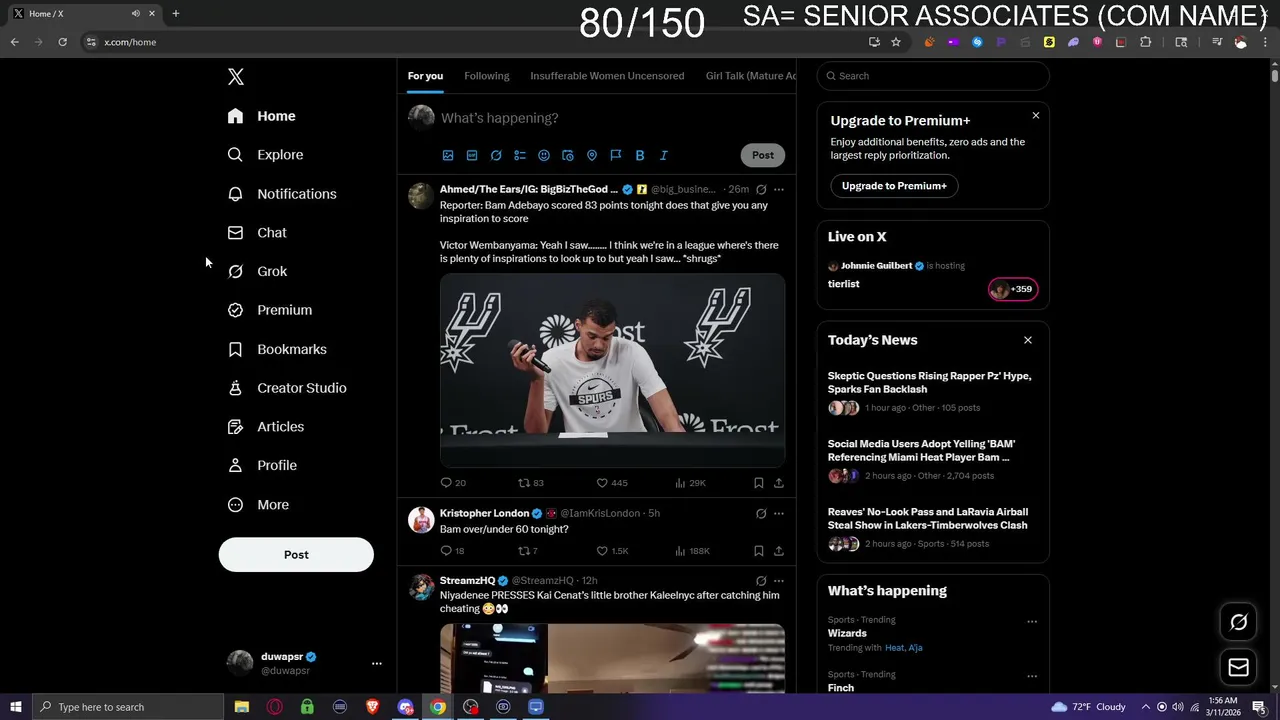Screen dimensions: 1280x720
Task: Open Explore from the sidebar
Action: tap(265, 155)
